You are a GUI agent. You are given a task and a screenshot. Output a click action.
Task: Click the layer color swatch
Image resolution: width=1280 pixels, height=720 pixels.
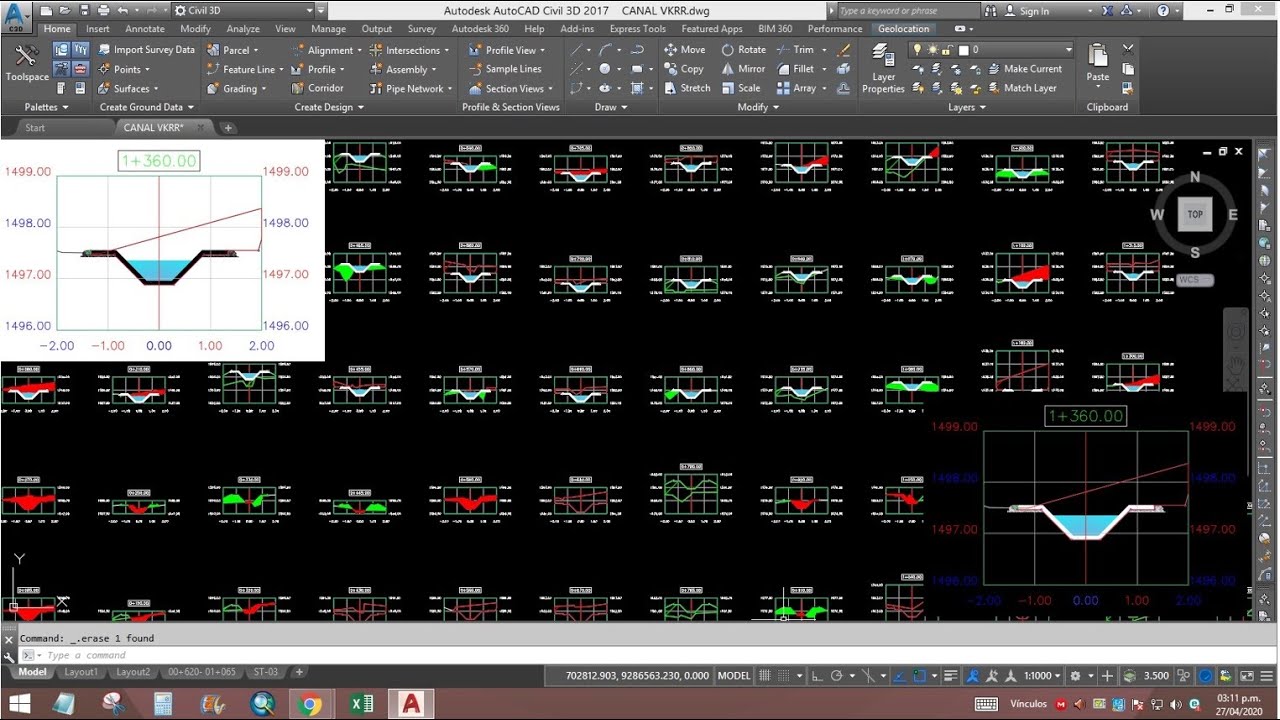(x=963, y=50)
